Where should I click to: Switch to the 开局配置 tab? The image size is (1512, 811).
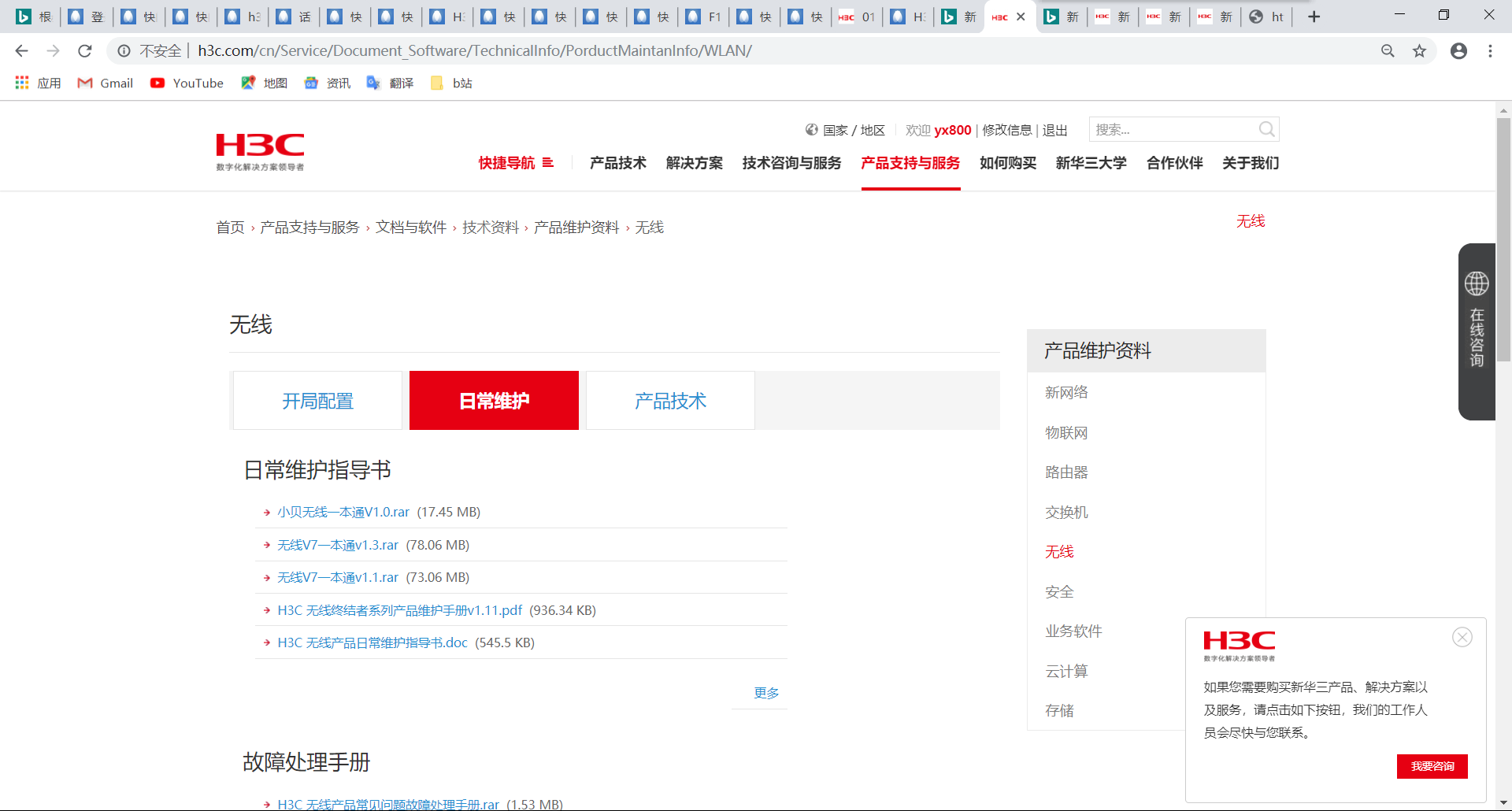pyautogui.click(x=317, y=401)
